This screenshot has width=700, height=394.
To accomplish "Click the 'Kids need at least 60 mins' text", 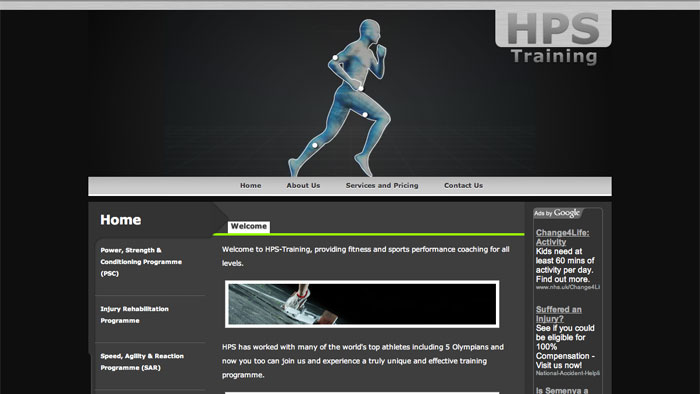I will [565, 265].
